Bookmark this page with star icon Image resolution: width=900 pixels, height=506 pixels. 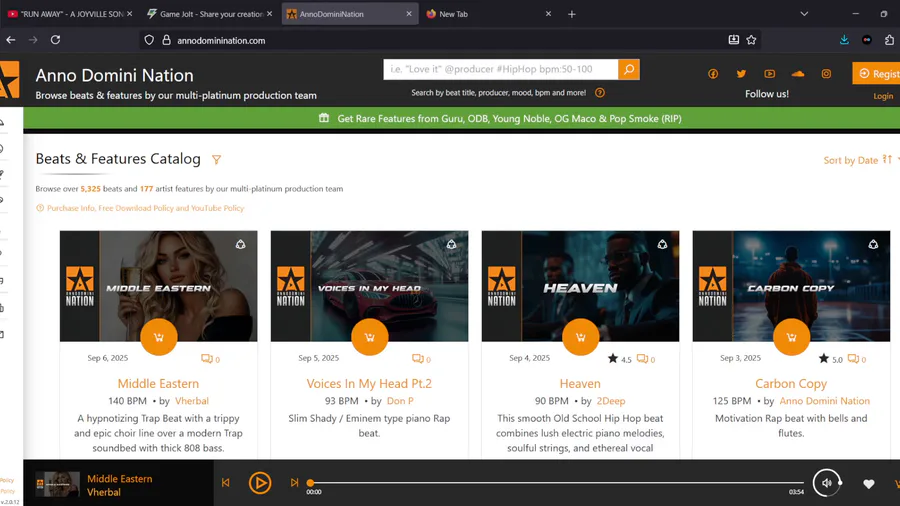[751, 40]
